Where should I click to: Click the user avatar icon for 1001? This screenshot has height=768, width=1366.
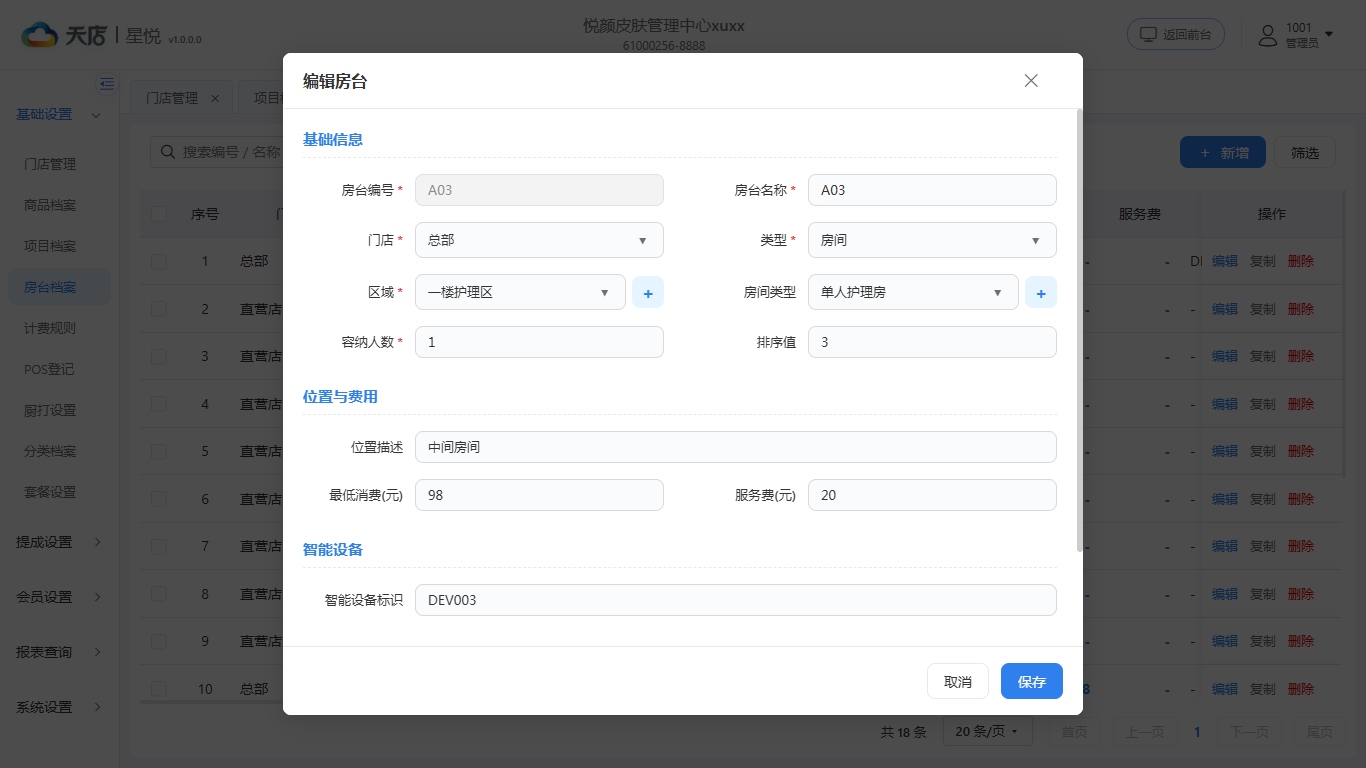(1268, 35)
